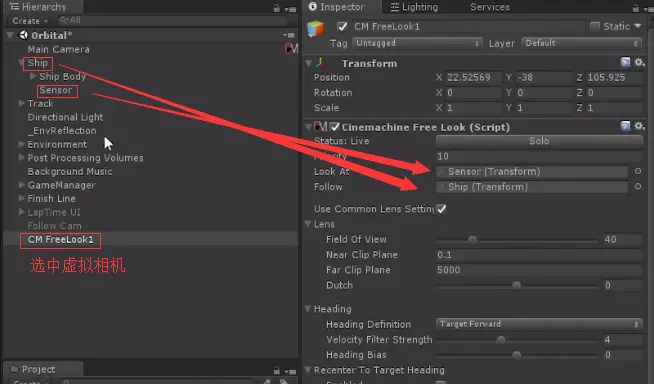The width and height of the screenshot is (654, 384).
Task: Switch to the Services tab
Action: [x=490, y=7]
